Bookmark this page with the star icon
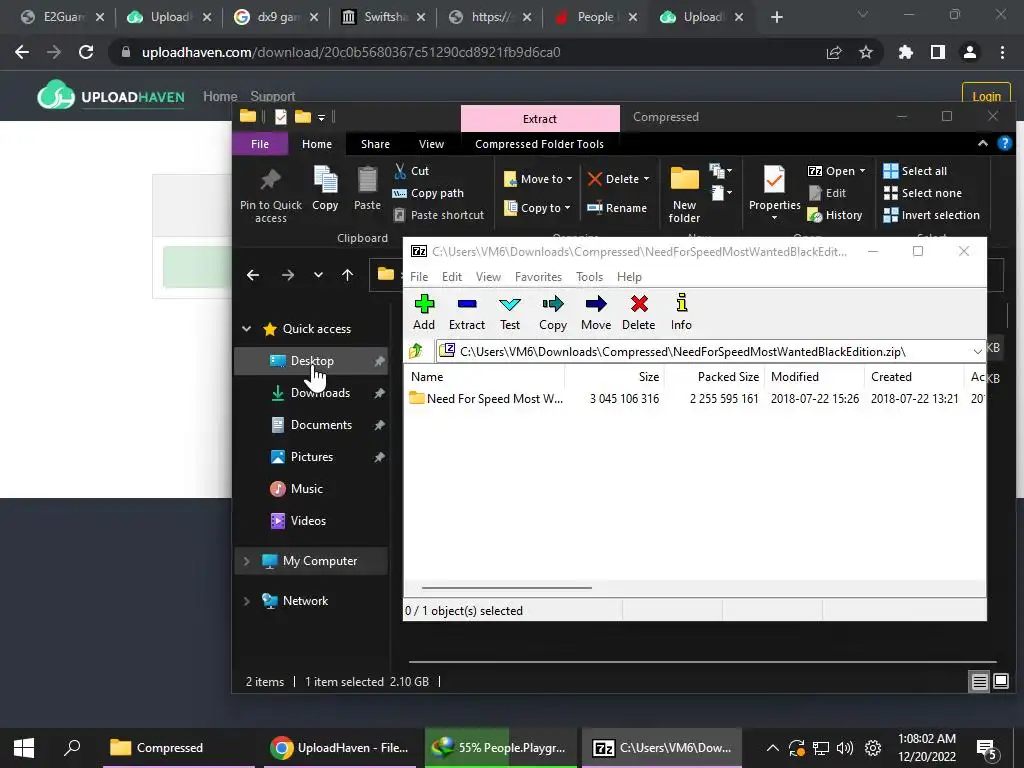This screenshot has width=1024, height=768. pyautogui.click(x=866, y=52)
